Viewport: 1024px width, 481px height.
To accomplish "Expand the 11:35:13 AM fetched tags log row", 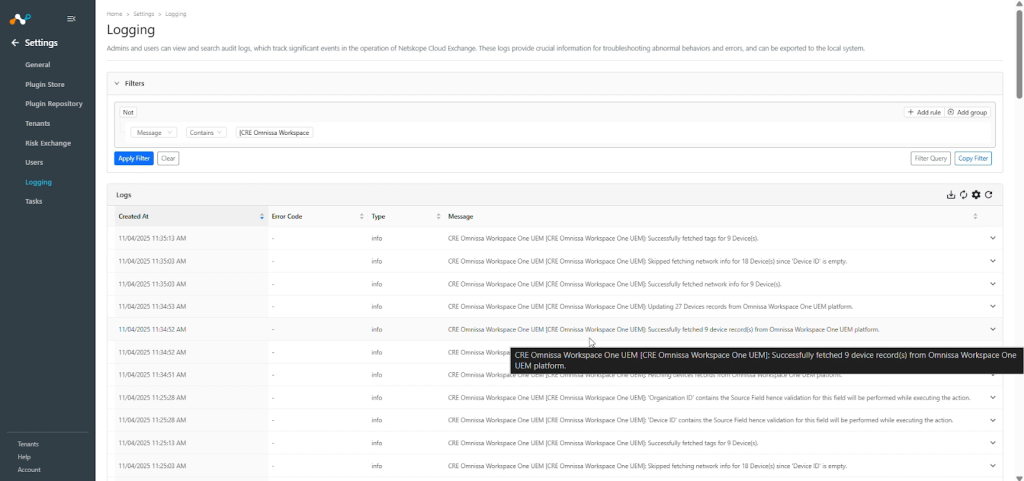I will coord(993,238).
